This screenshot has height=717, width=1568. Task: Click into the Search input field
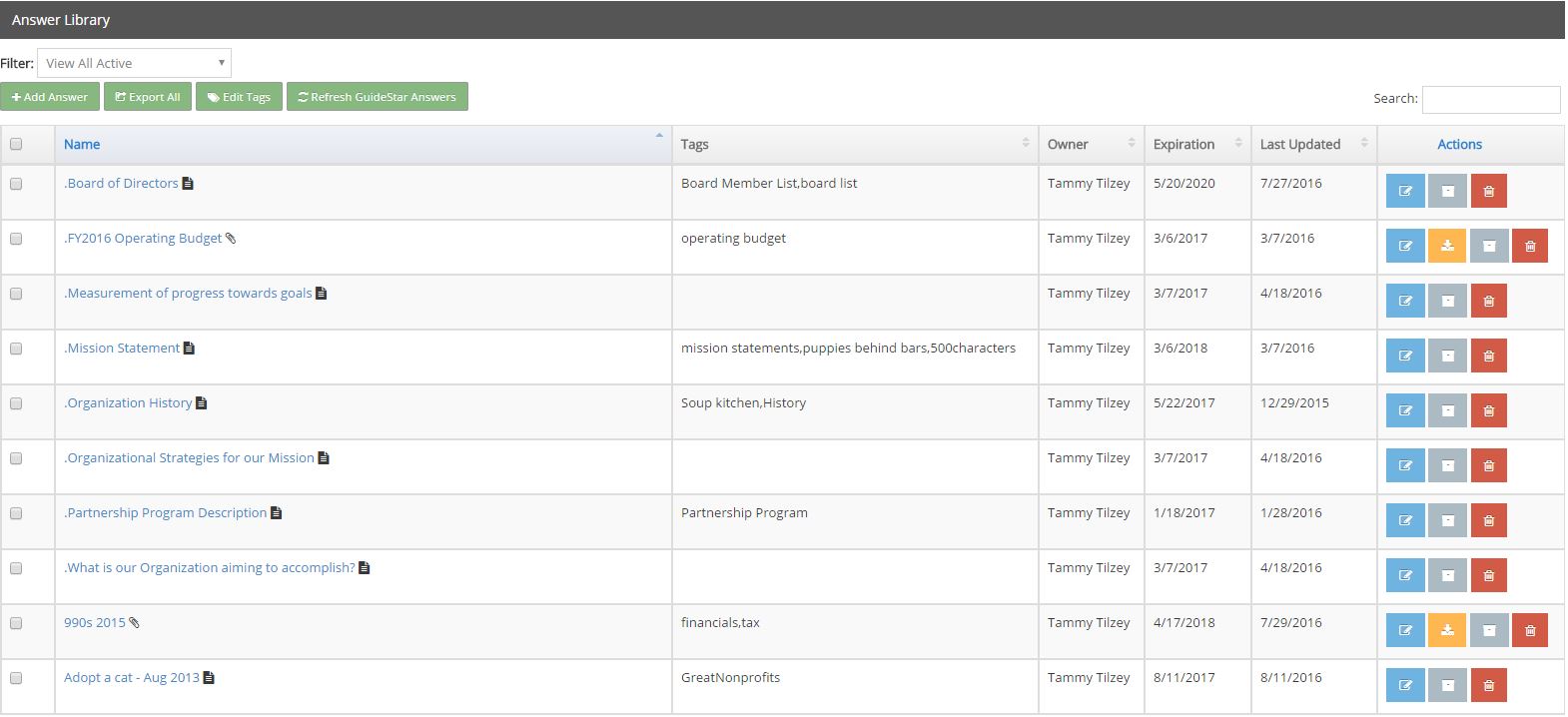coord(1490,99)
